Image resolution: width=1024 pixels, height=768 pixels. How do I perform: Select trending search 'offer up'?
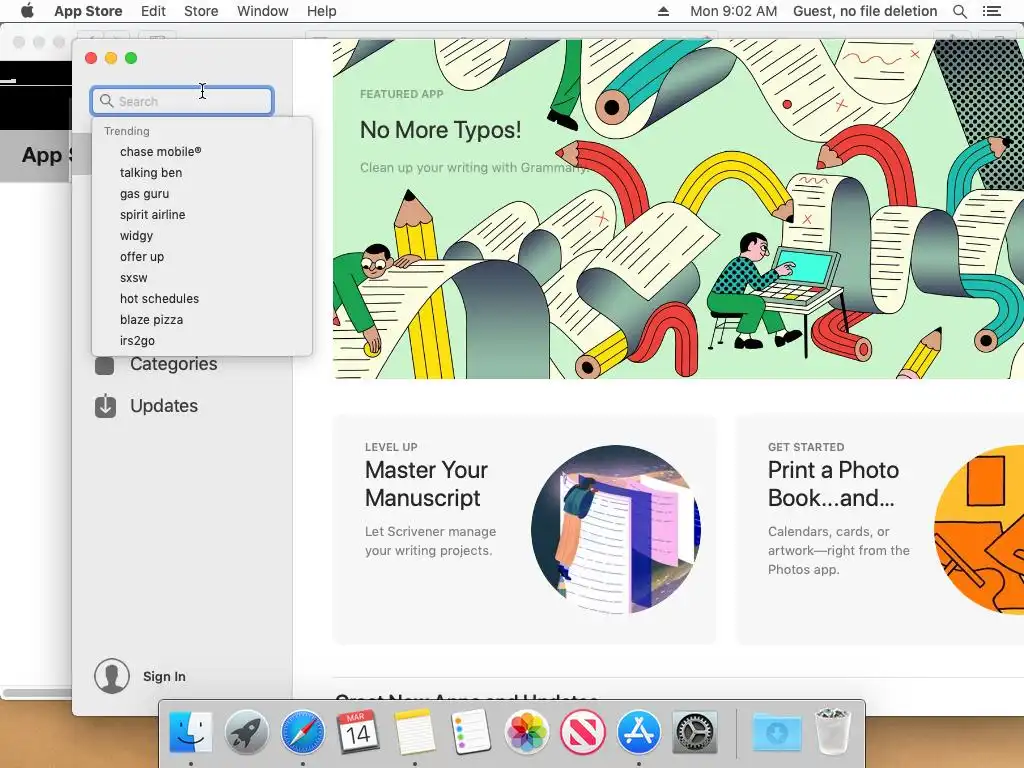tap(202, 257)
